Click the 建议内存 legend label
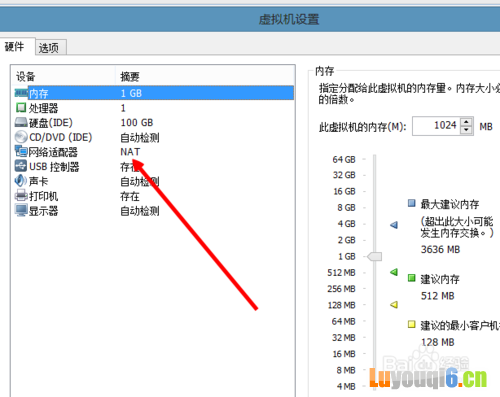The width and height of the screenshot is (500, 397). point(440,279)
